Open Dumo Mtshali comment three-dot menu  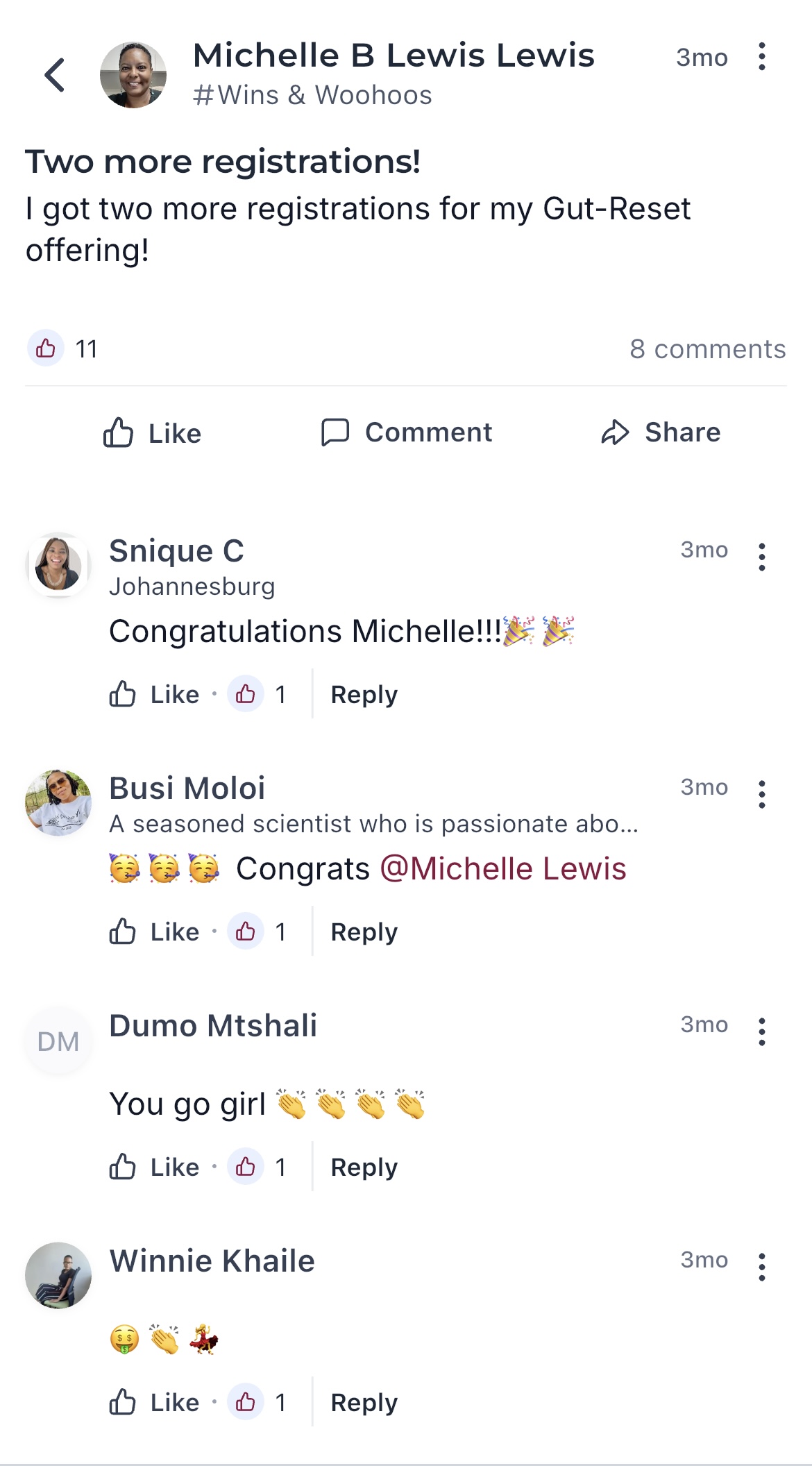point(761,1031)
